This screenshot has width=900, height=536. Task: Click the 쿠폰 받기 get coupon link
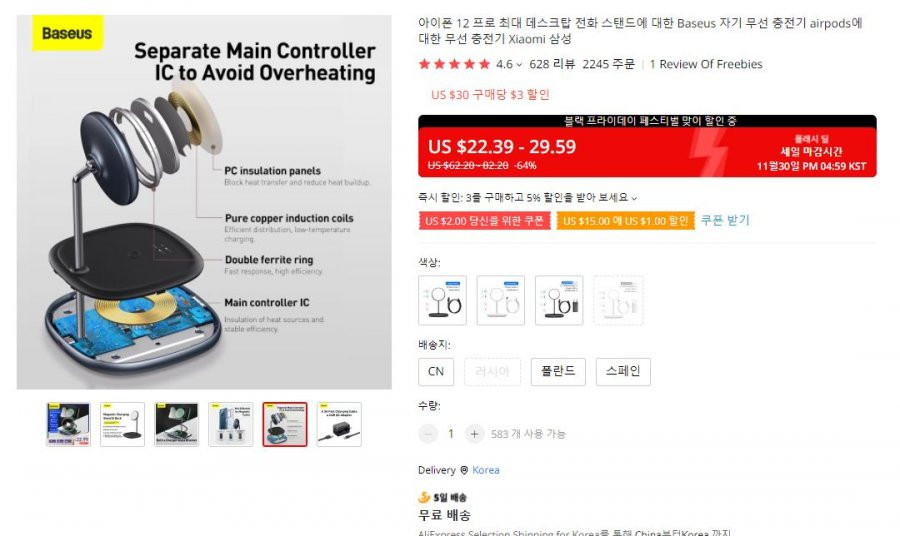tap(725, 220)
